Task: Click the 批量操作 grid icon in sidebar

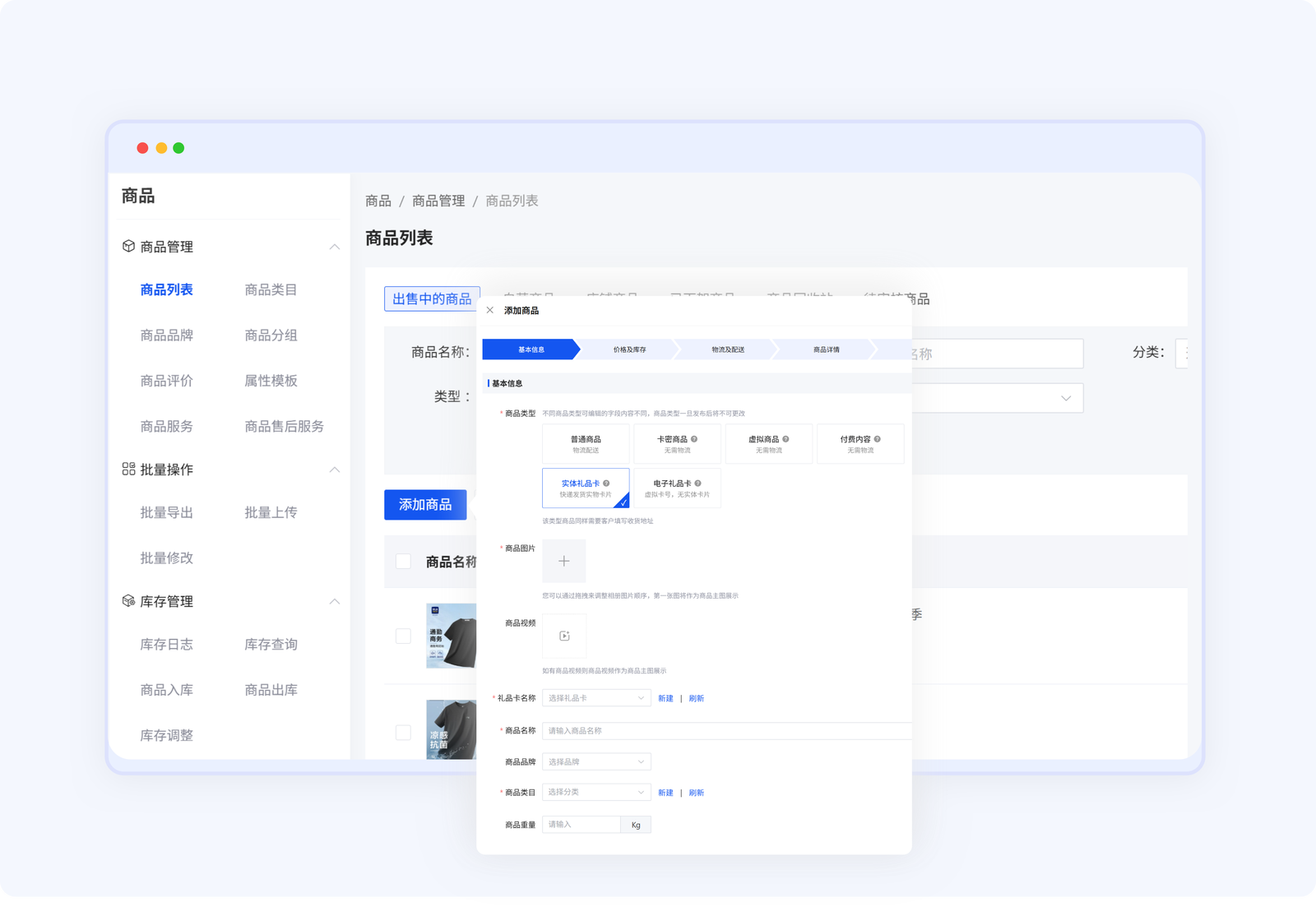Action: coord(128,470)
